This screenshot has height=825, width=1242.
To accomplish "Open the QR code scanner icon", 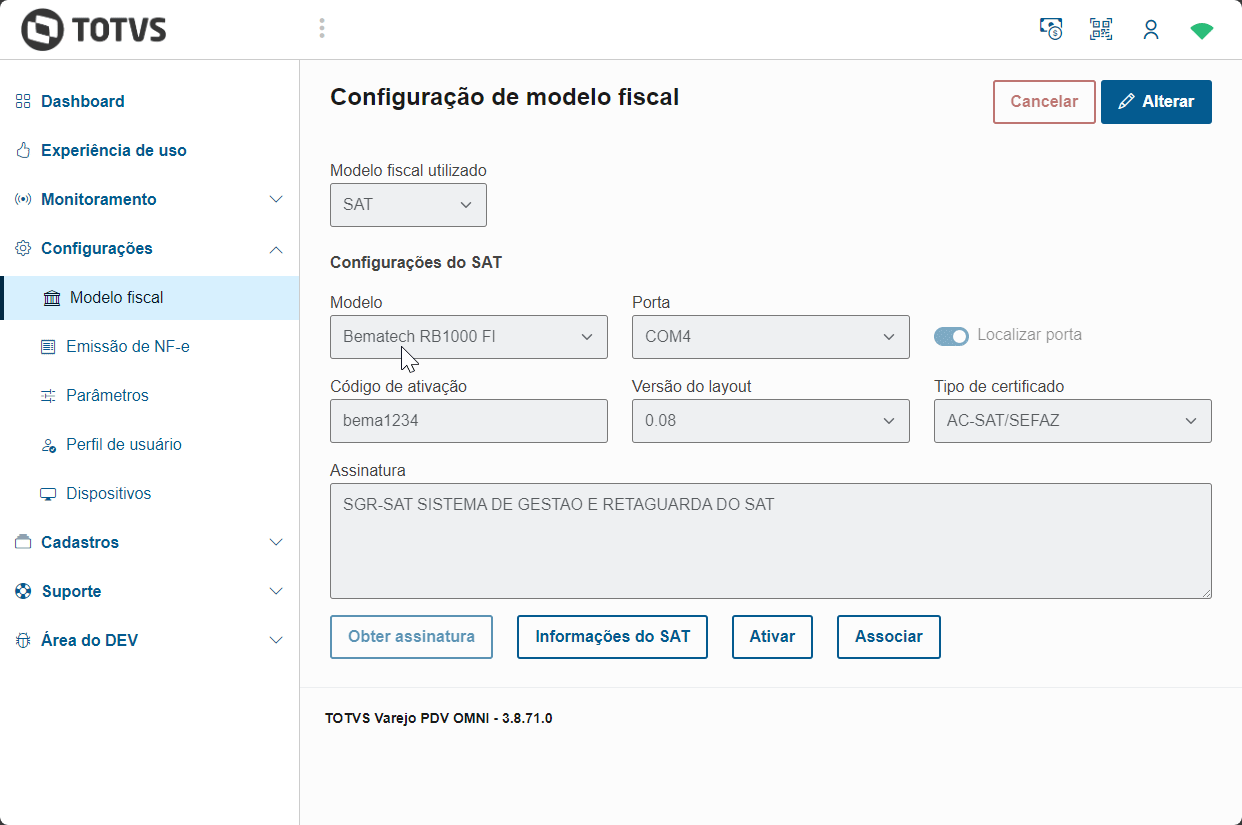I will coord(1101,29).
